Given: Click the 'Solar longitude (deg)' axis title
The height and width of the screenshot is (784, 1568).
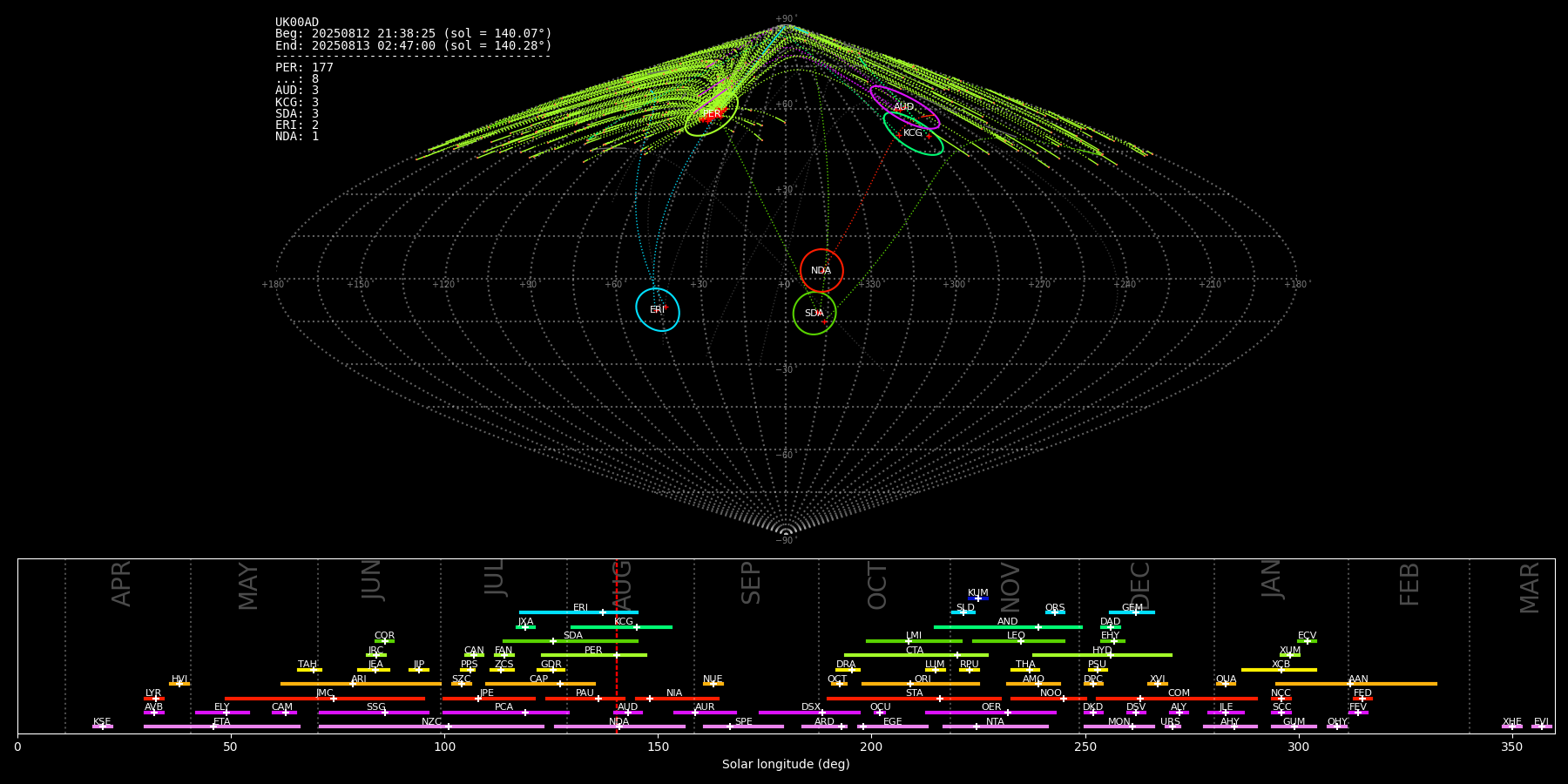Looking at the screenshot, I should pos(786,765).
